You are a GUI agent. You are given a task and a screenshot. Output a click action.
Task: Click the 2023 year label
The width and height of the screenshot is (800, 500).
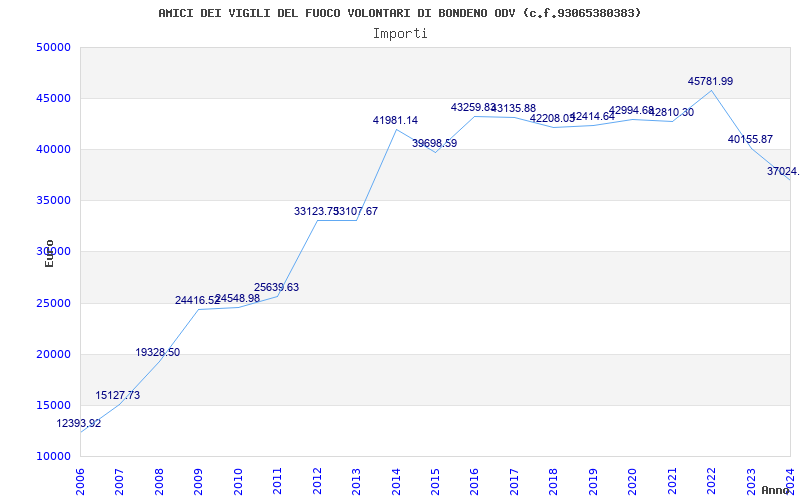pos(751,481)
